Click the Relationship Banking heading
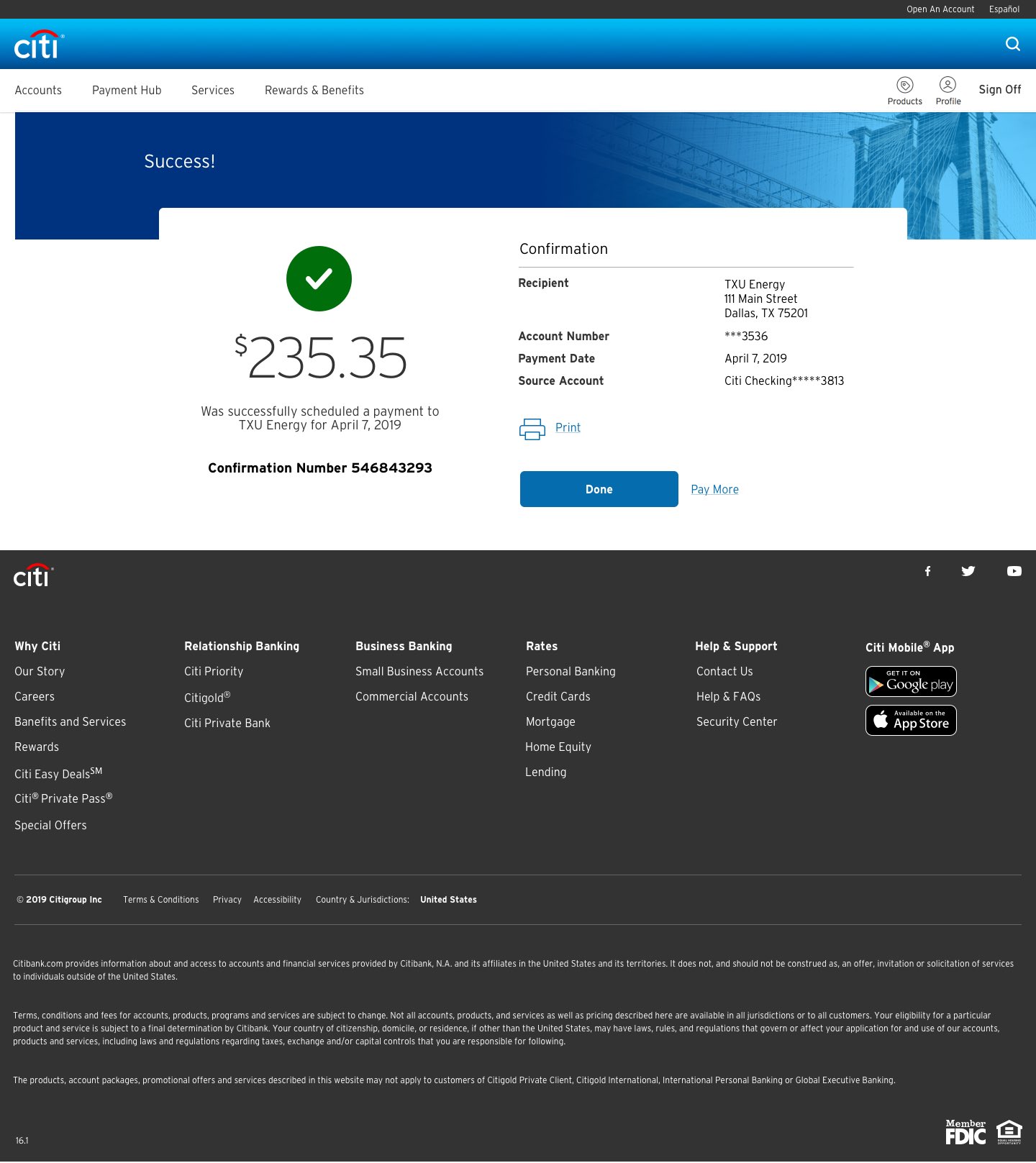Image resolution: width=1036 pixels, height=1163 pixels. (242, 647)
